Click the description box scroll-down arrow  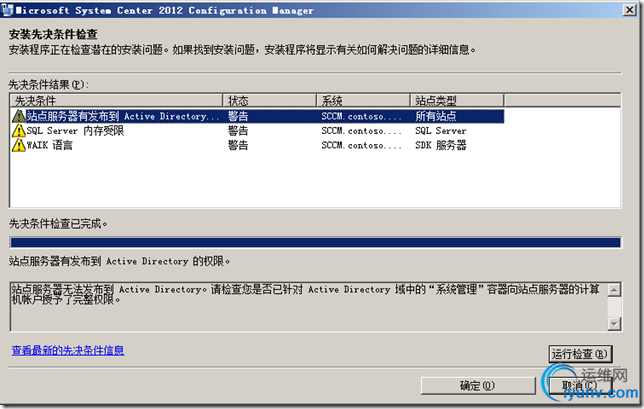click(x=614, y=324)
